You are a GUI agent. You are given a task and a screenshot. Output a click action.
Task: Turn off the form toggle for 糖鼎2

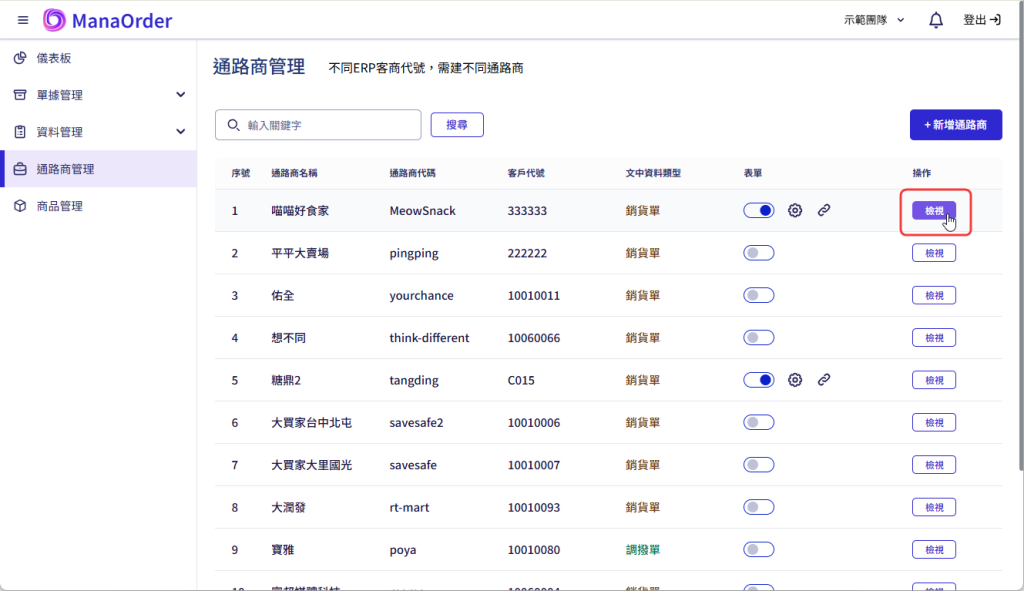click(759, 380)
